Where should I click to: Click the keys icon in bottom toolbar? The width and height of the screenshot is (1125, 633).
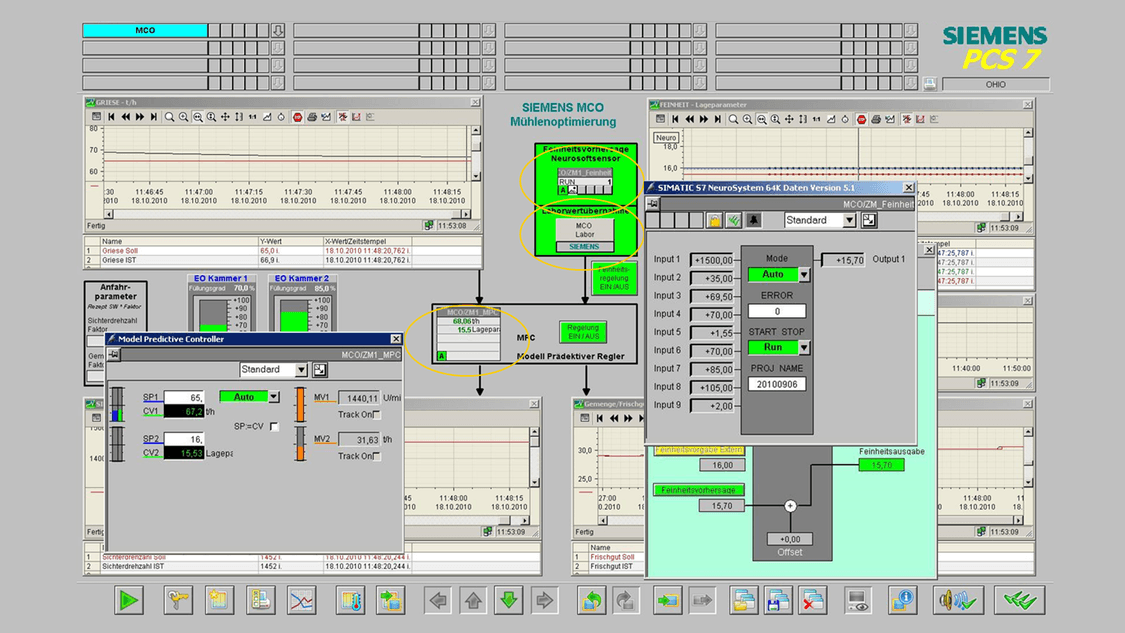click(178, 600)
